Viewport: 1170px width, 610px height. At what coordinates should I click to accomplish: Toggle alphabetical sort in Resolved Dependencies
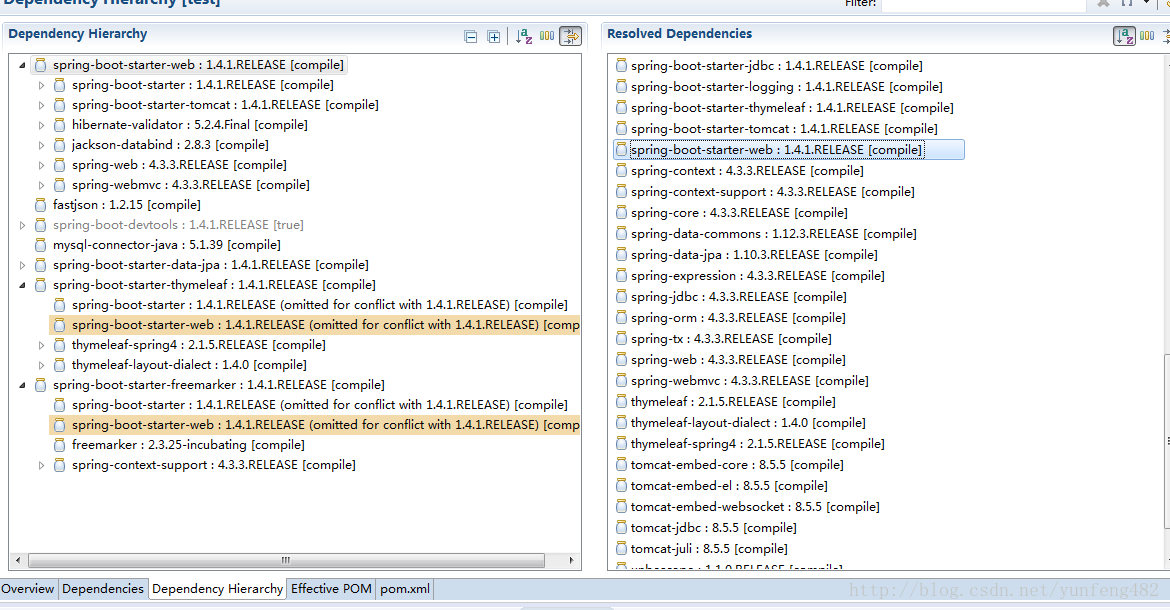1124,36
